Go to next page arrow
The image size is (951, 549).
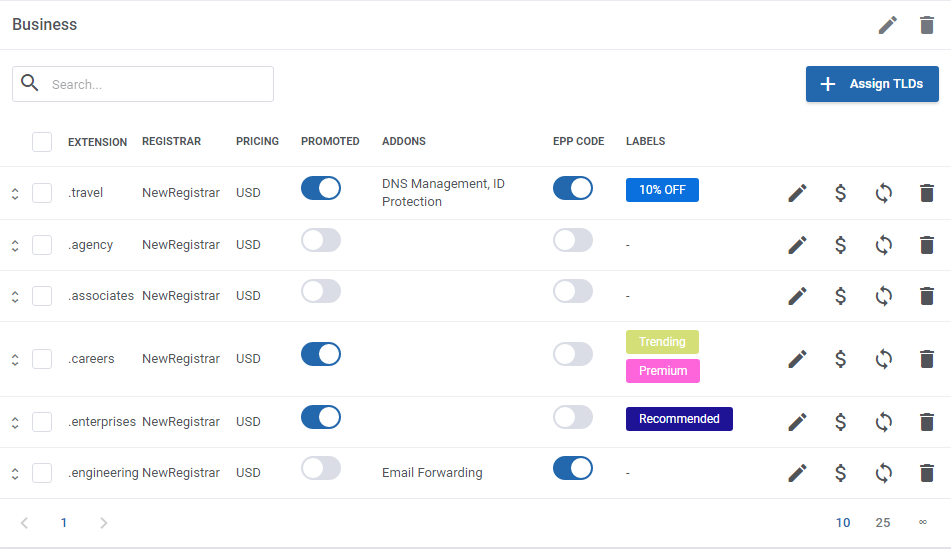click(x=104, y=523)
